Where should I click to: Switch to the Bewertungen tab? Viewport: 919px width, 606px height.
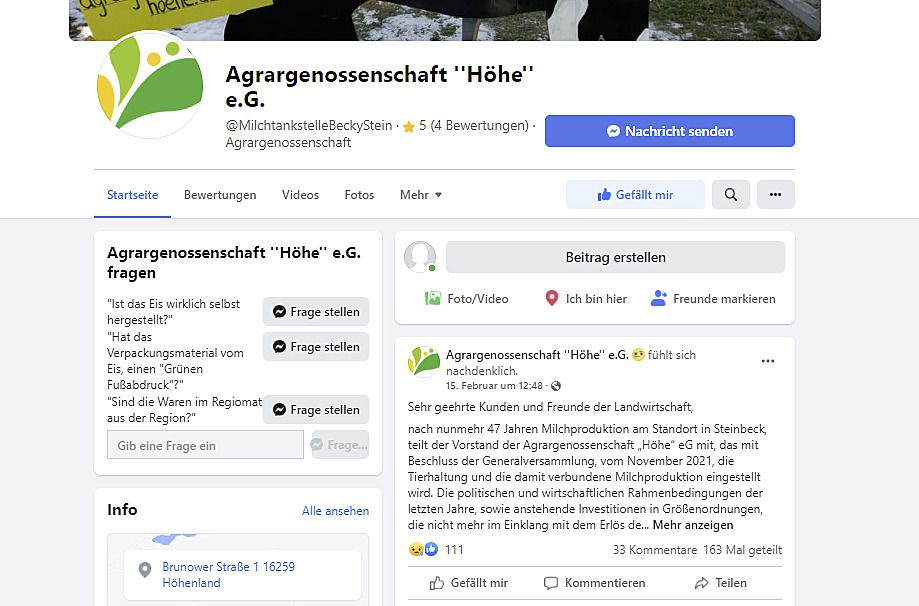220,195
